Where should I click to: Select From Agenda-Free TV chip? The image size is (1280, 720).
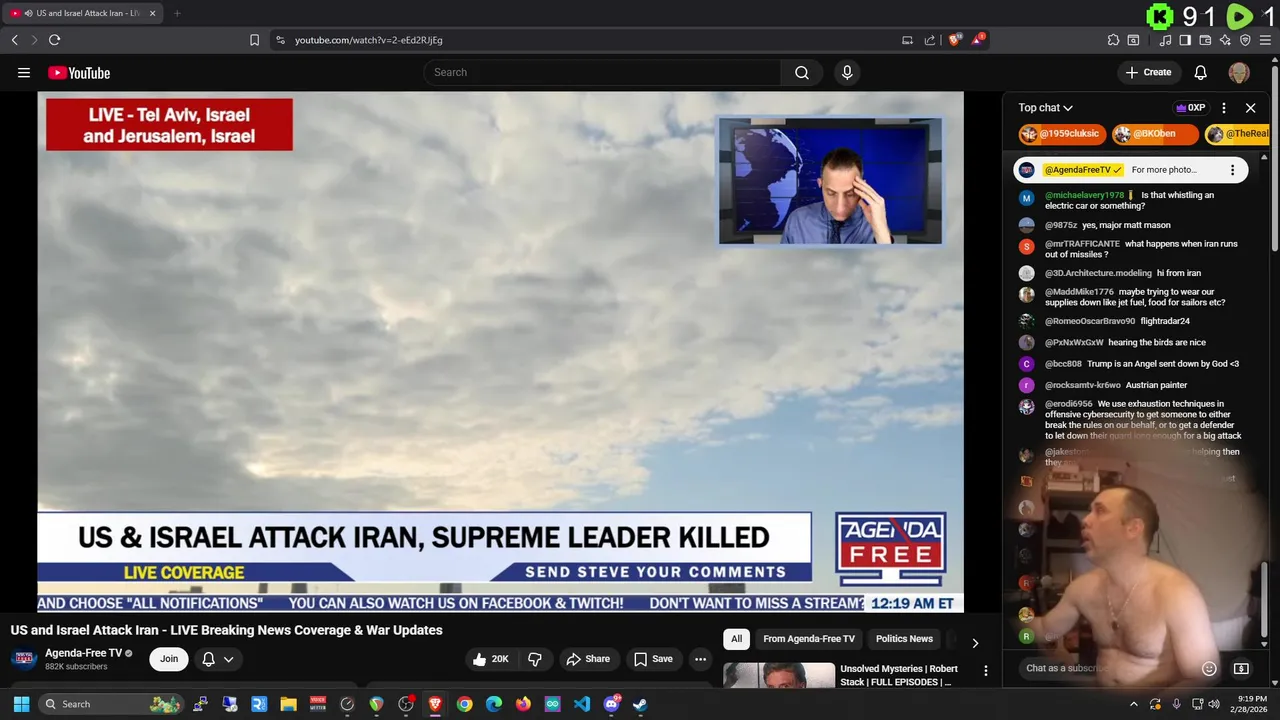pos(809,639)
